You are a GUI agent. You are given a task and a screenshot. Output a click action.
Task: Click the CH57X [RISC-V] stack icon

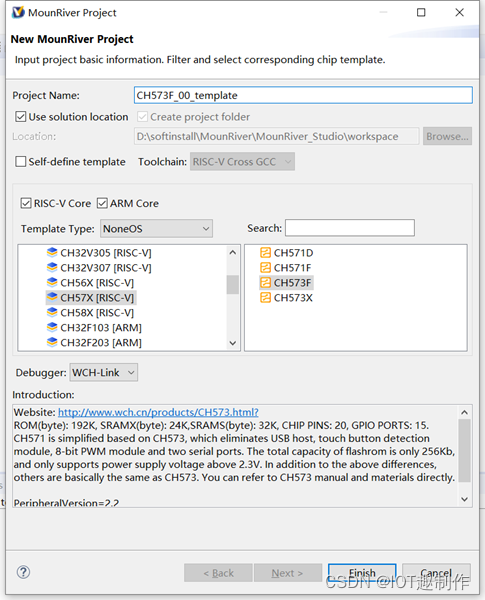[x=52, y=297]
